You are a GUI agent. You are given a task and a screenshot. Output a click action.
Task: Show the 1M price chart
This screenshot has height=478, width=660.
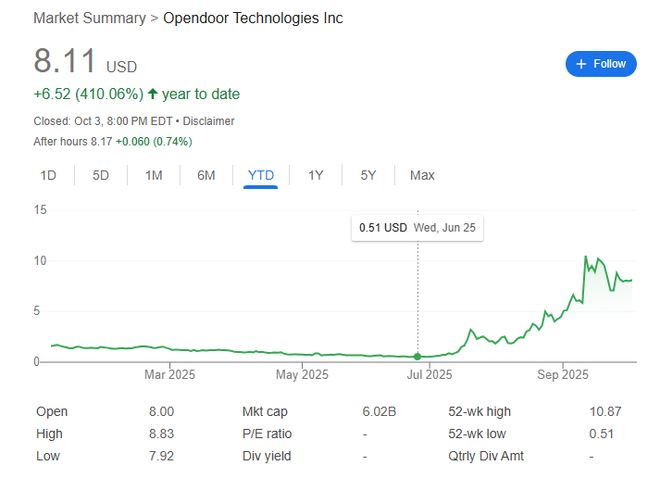(153, 176)
